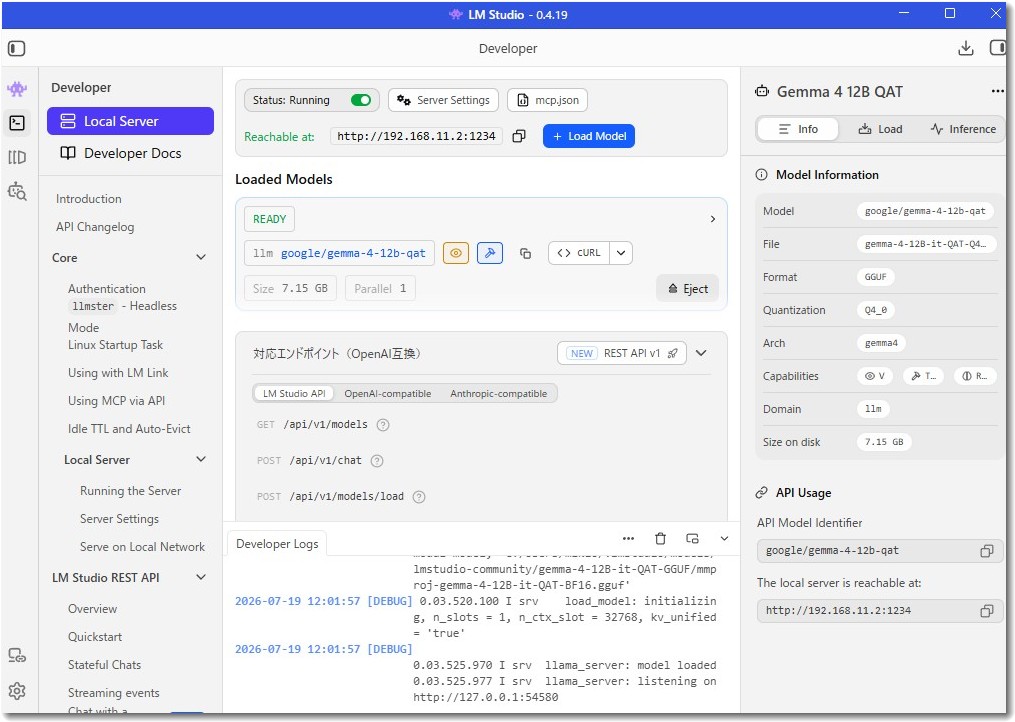Open app settings gear in sidebar
Image resolution: width=1015 pixels, height=722 pixels.
17,691
